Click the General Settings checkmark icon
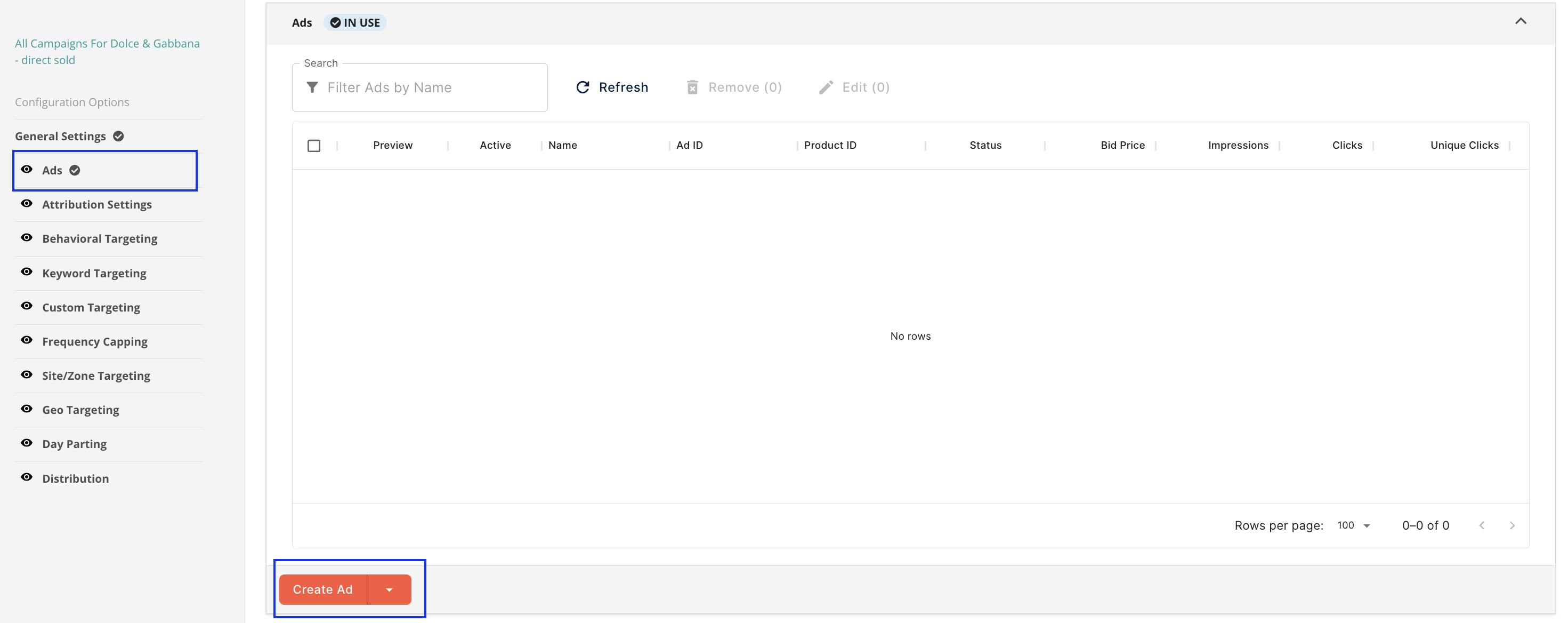This screenshot has width=1568, height=623. (119, 136)
